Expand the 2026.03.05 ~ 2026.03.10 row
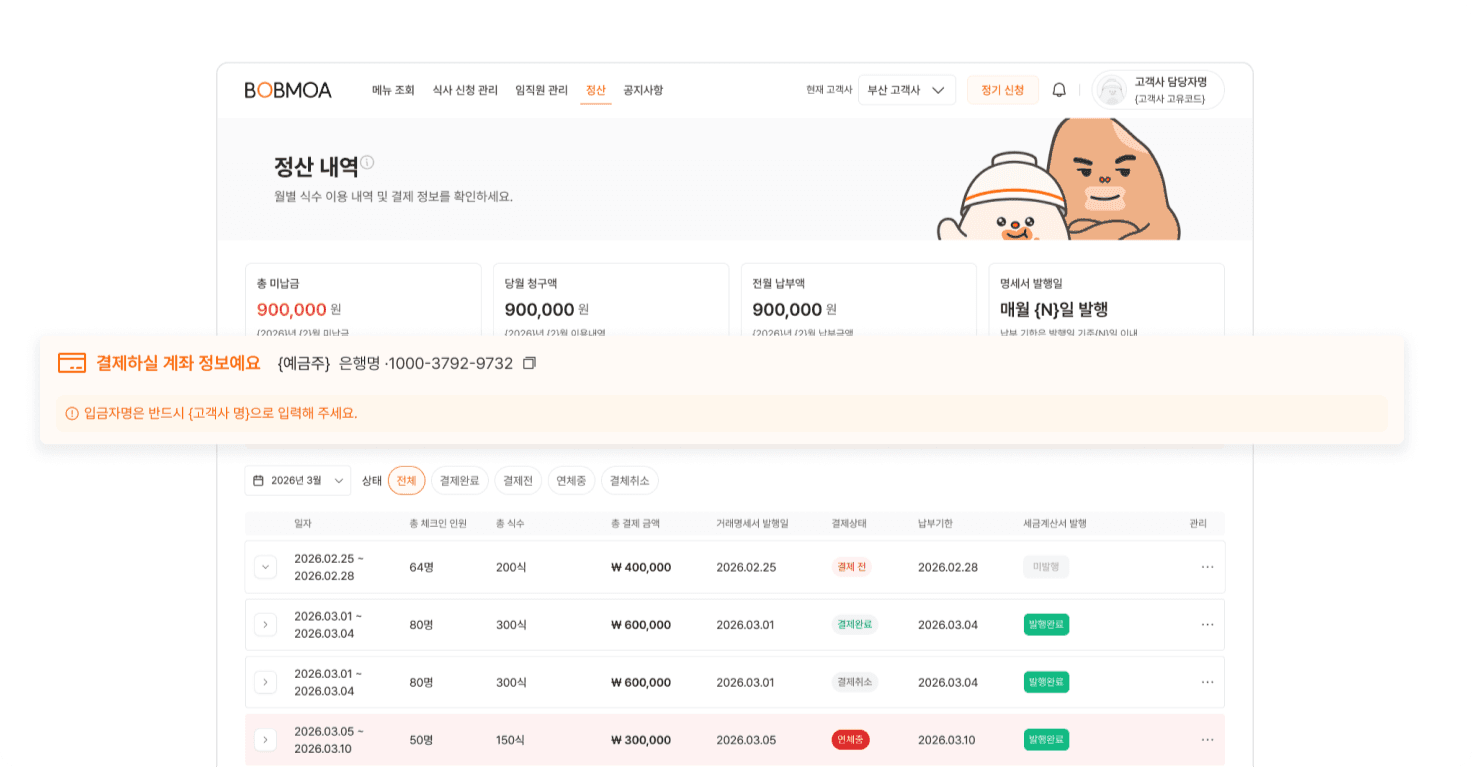 [x=265, y=740]
